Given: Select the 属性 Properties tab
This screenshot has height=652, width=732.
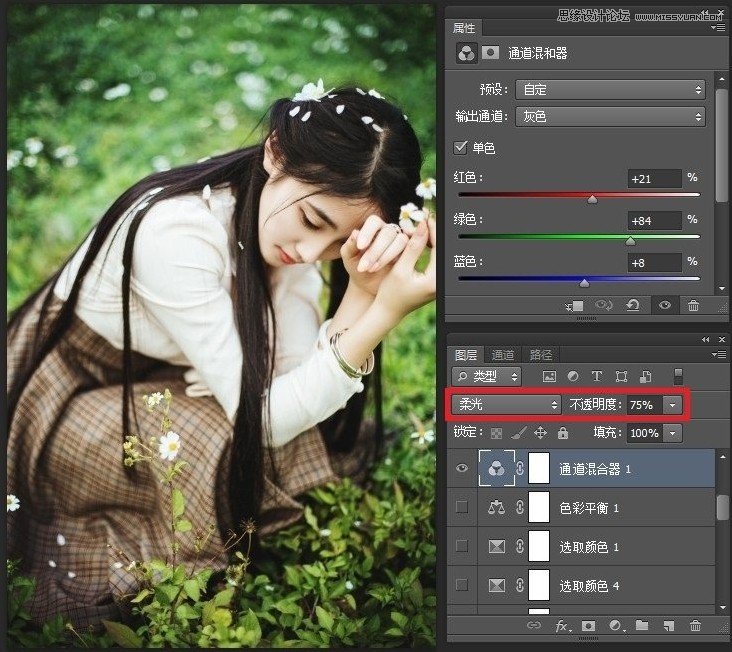Looking at the screenshot, I should tap(464, 28).
